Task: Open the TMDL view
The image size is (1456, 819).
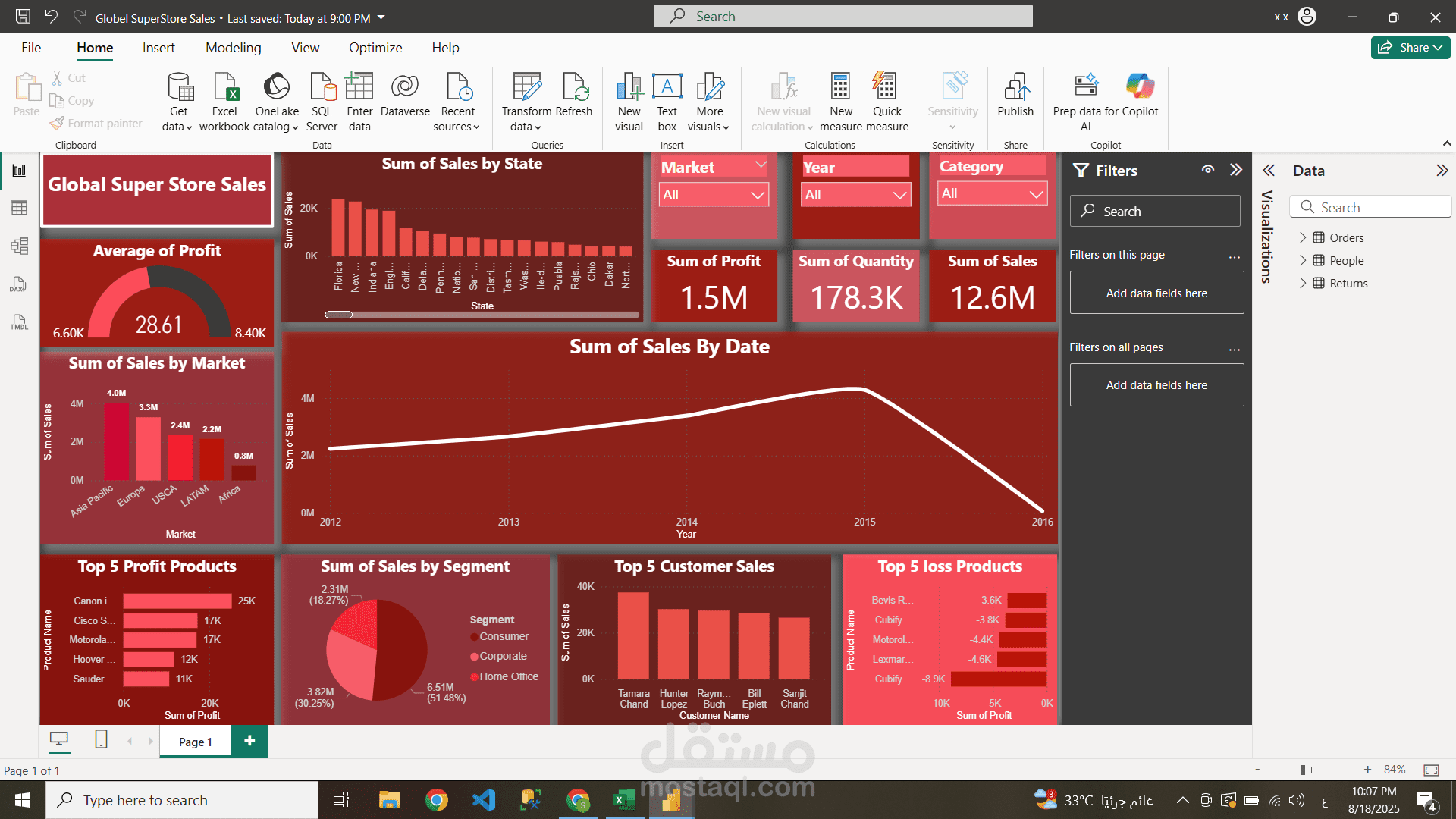Action: point(19,322)
